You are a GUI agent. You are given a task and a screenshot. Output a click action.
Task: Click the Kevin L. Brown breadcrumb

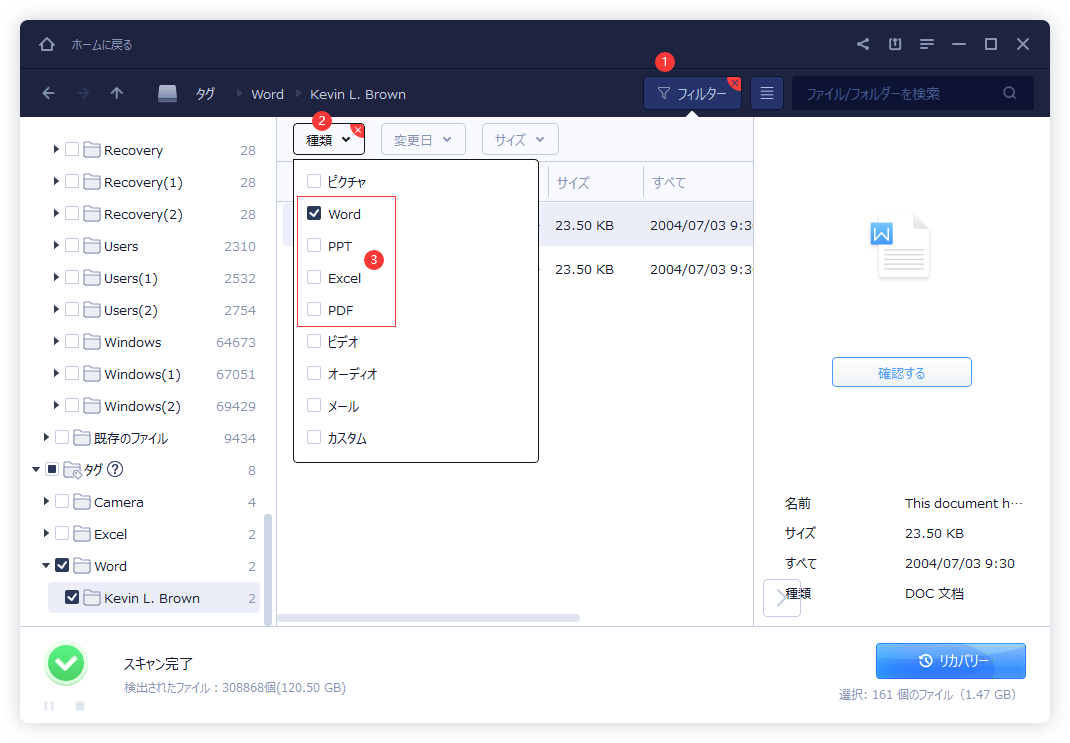358,94
